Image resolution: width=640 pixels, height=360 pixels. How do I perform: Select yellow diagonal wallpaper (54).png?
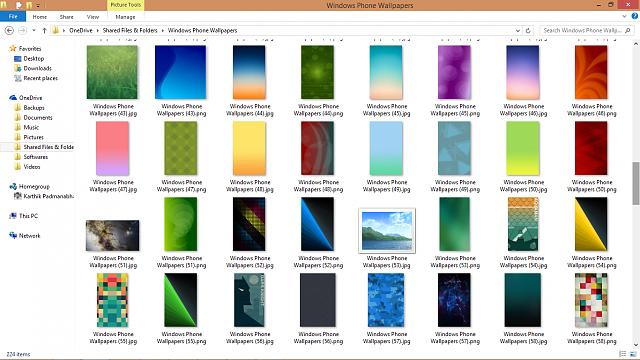coord(591,224)
